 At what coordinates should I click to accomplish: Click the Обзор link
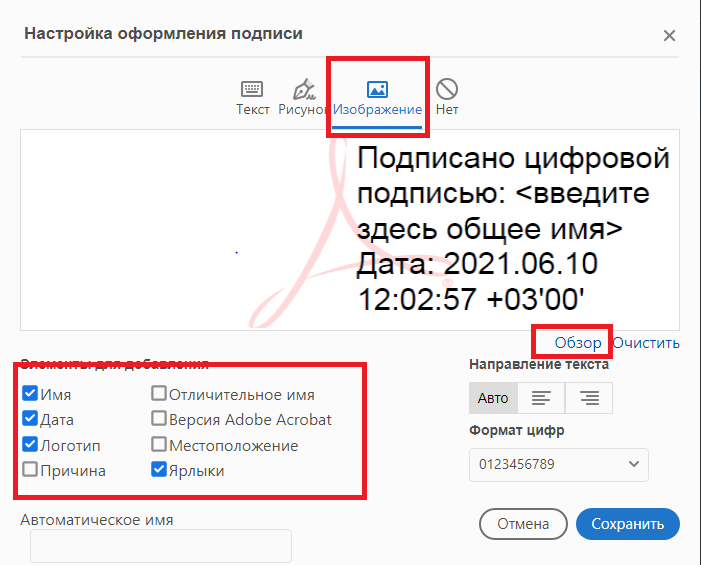tap(578, 343)
